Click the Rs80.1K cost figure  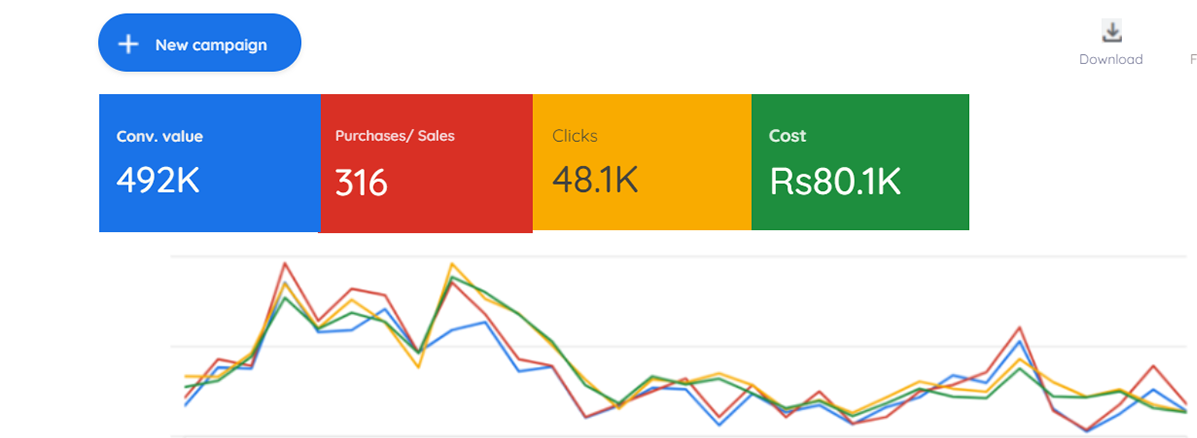pyautogui.click(x=835, y=181)
